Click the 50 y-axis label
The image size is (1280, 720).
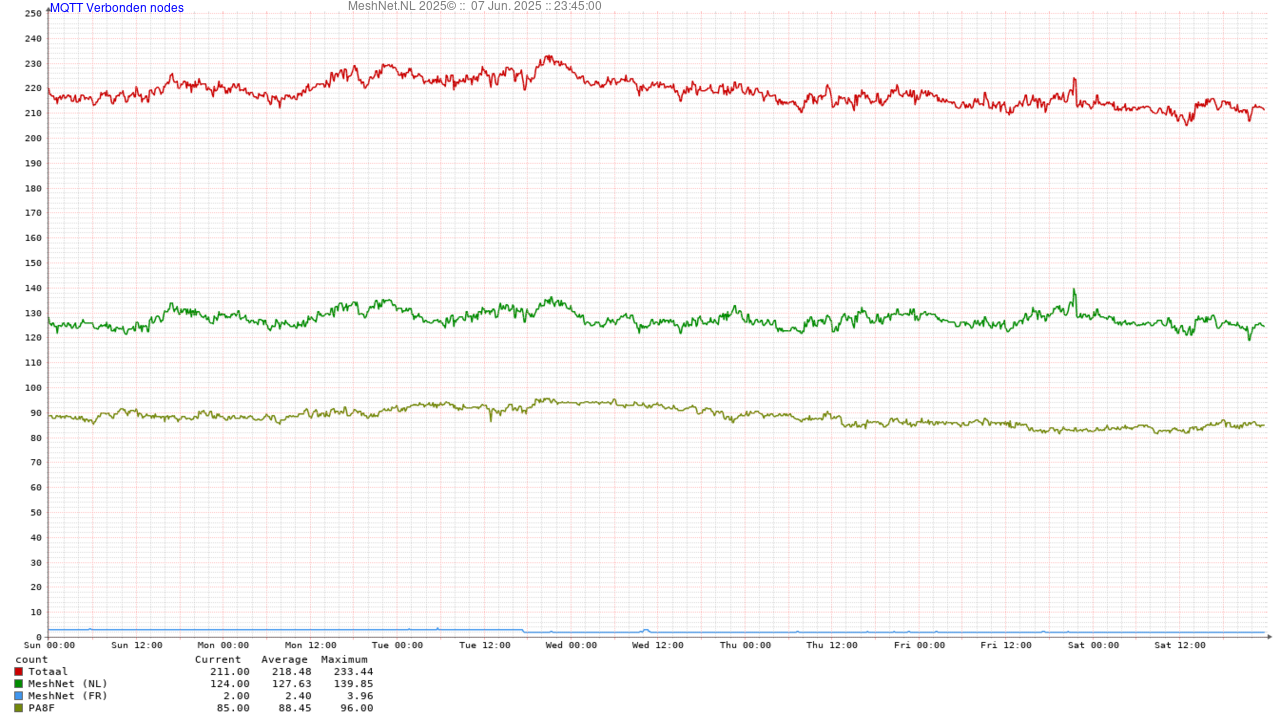click(x=36, y=513)
